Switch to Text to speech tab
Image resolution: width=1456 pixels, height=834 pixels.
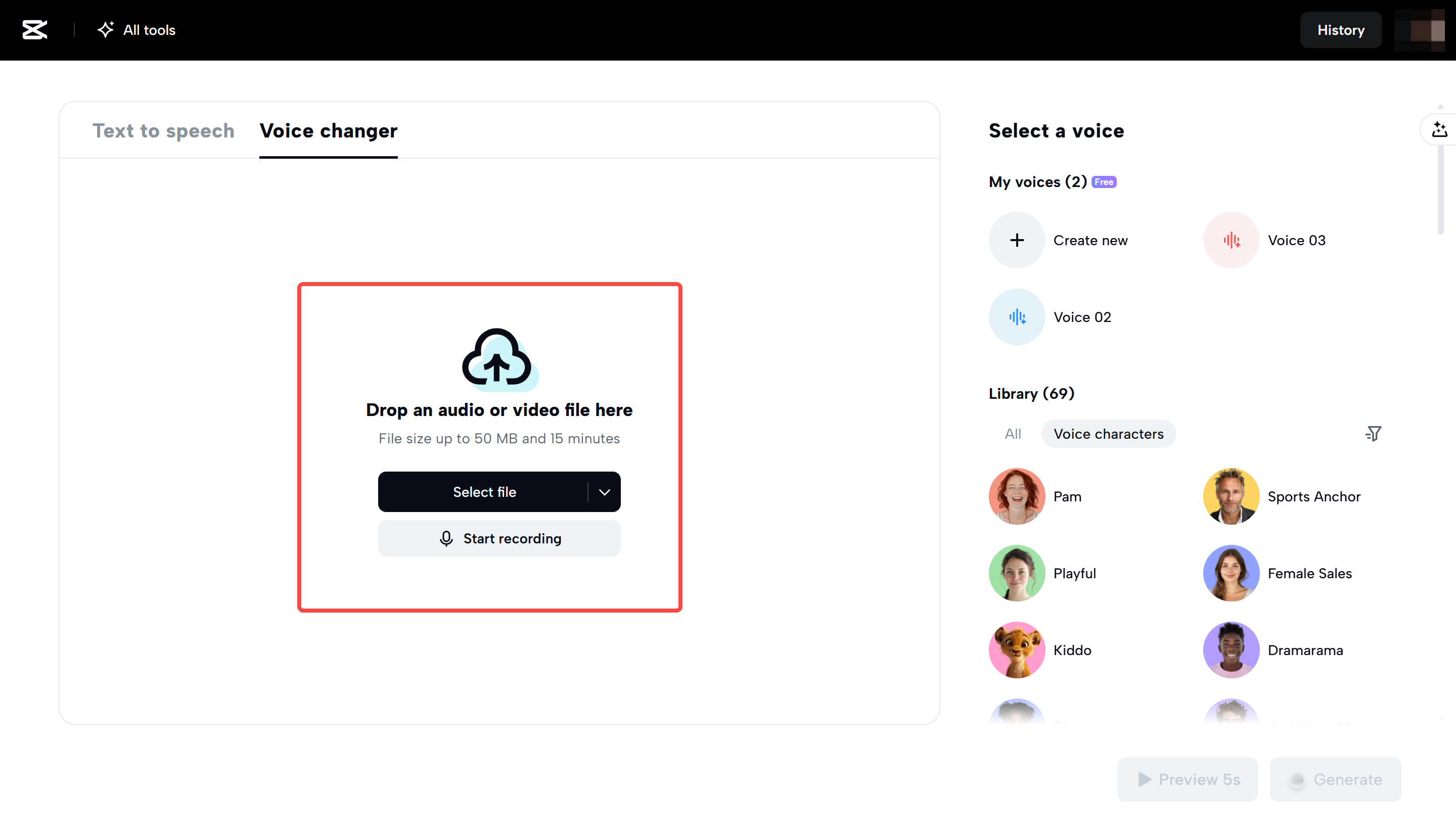click(x=163, y=130)
